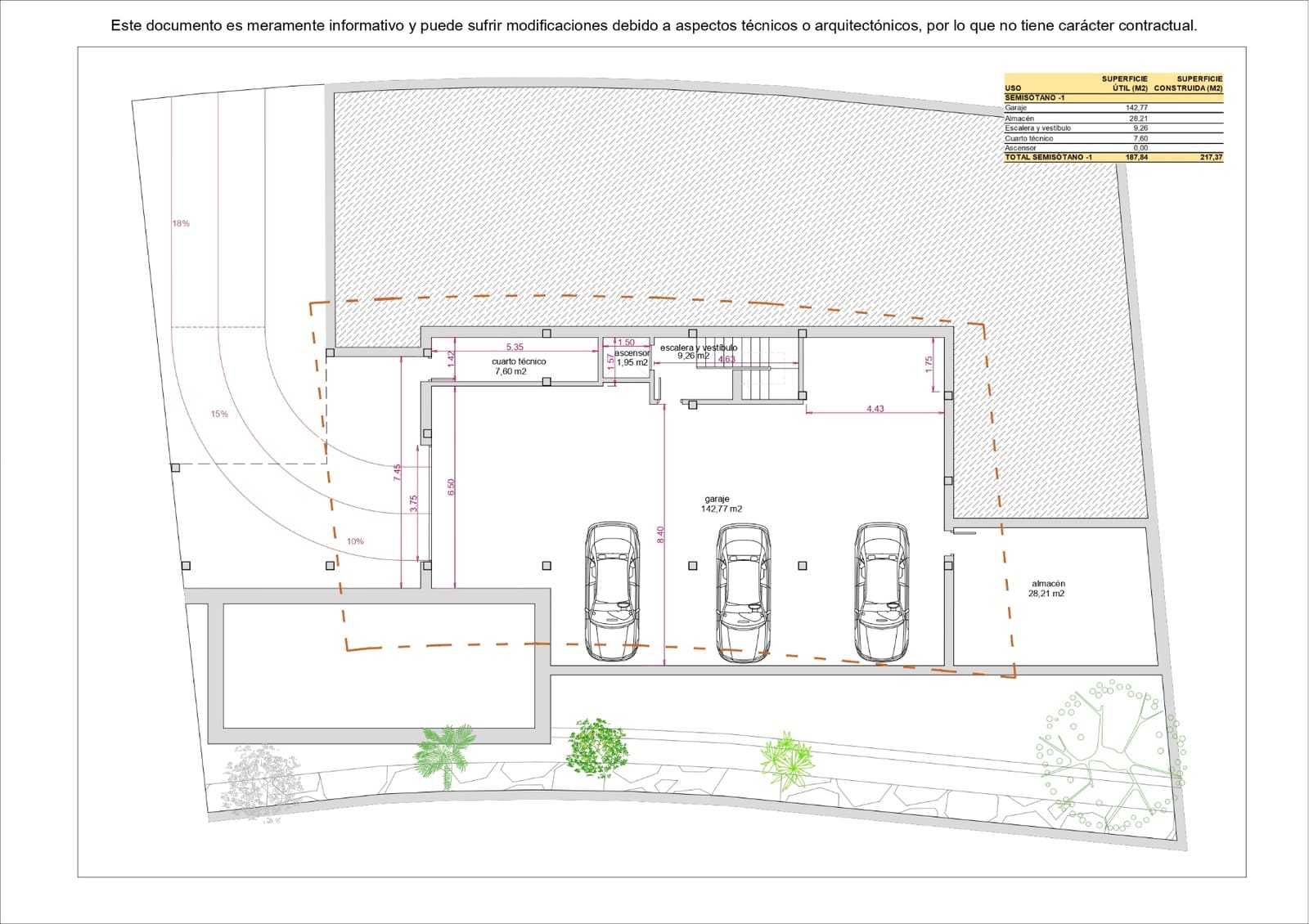1309x924 pixels.
Task: Click the '10%' slope label on the ramp
Action: [x=355, y=540]
